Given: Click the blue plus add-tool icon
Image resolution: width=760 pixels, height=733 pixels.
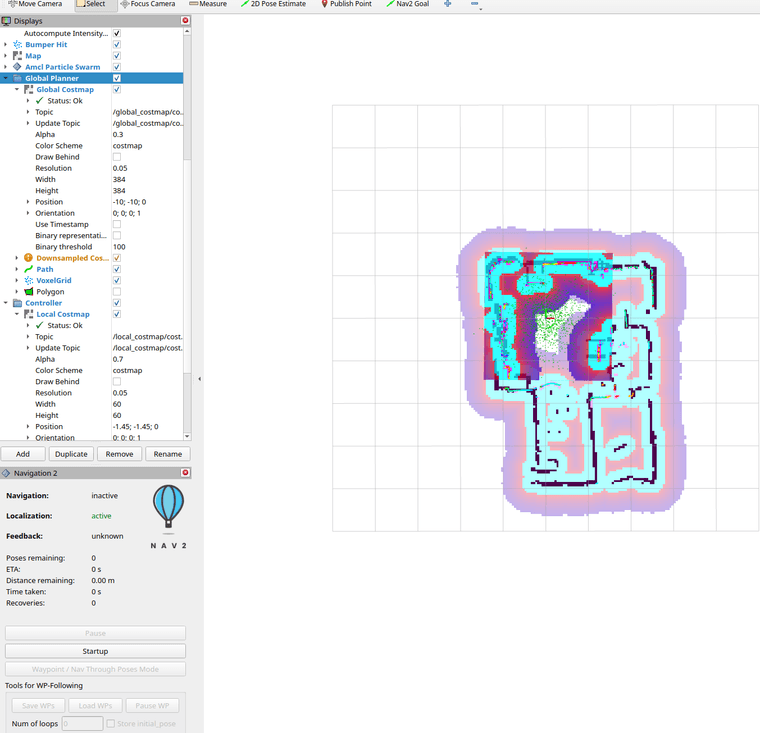Looking at the screenshot, I should coord(447,4).
